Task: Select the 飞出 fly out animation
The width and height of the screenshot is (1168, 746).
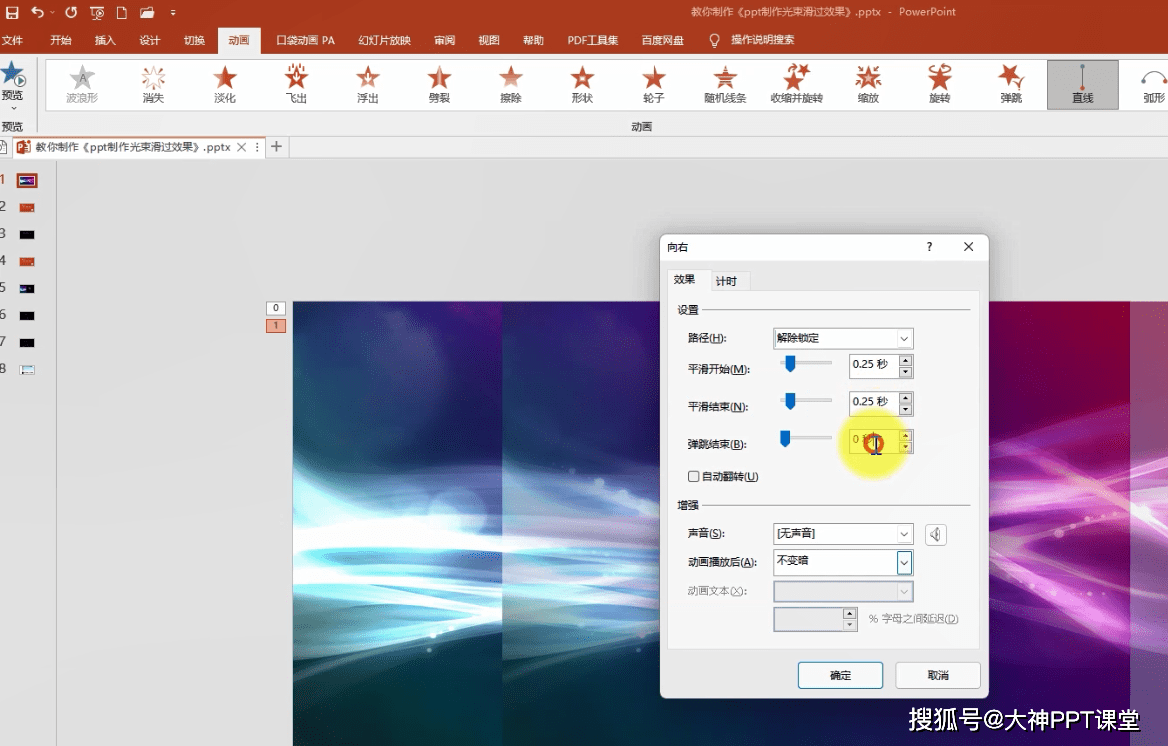Action: point(296,84)
